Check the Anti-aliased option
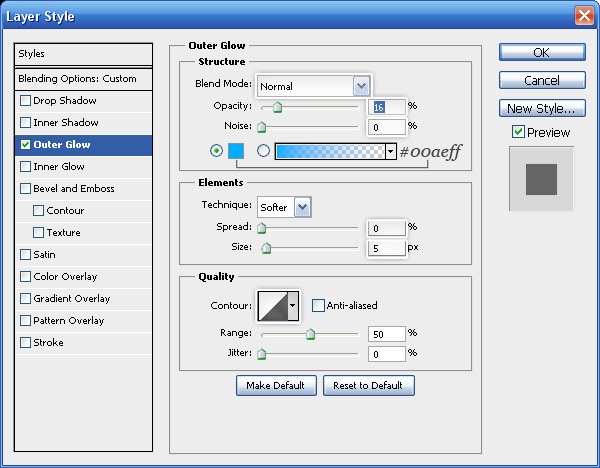Screen dimensions: 600x468 click(318, 305)
